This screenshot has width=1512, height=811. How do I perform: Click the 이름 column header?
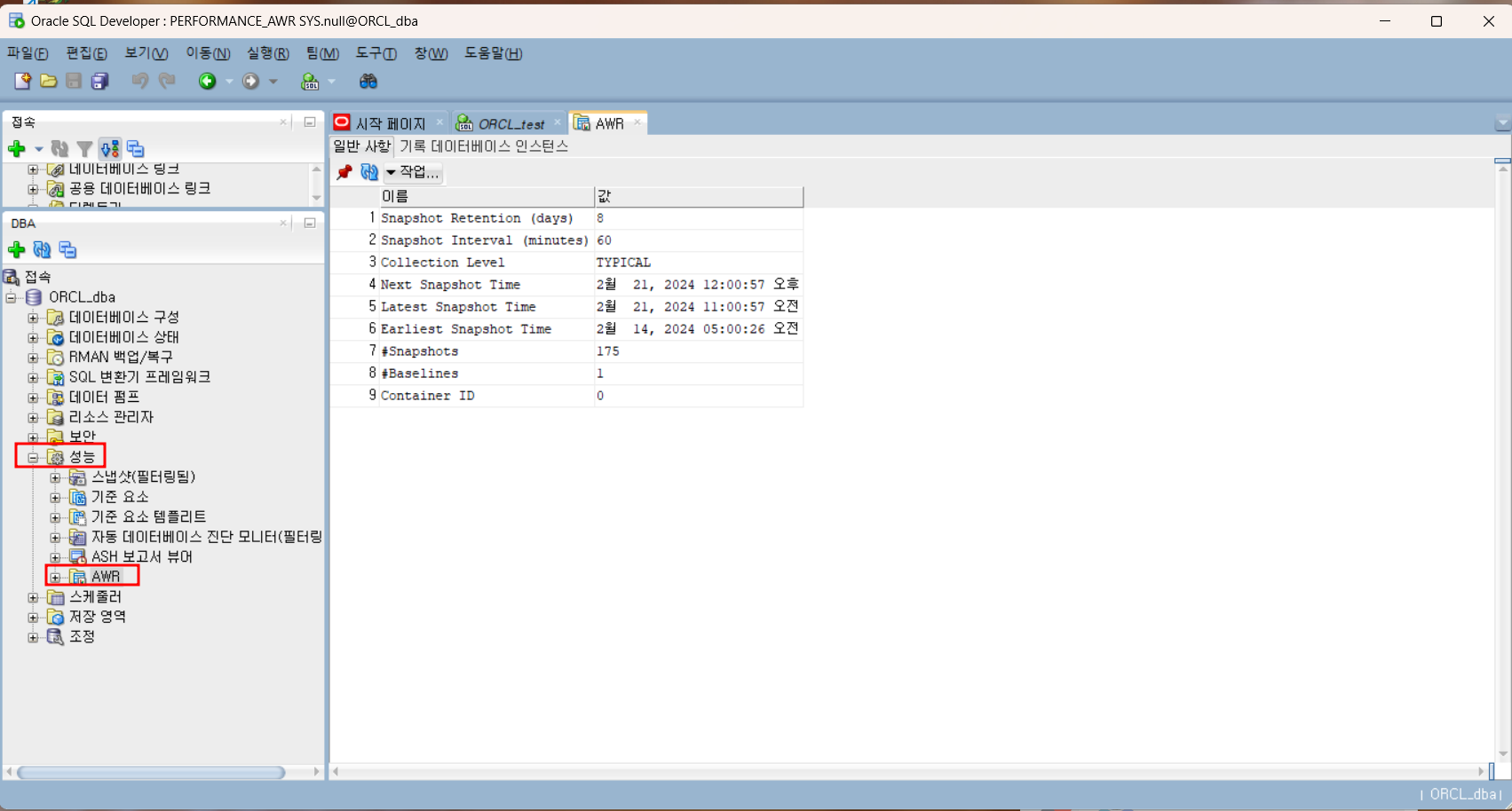coord(487,196)
